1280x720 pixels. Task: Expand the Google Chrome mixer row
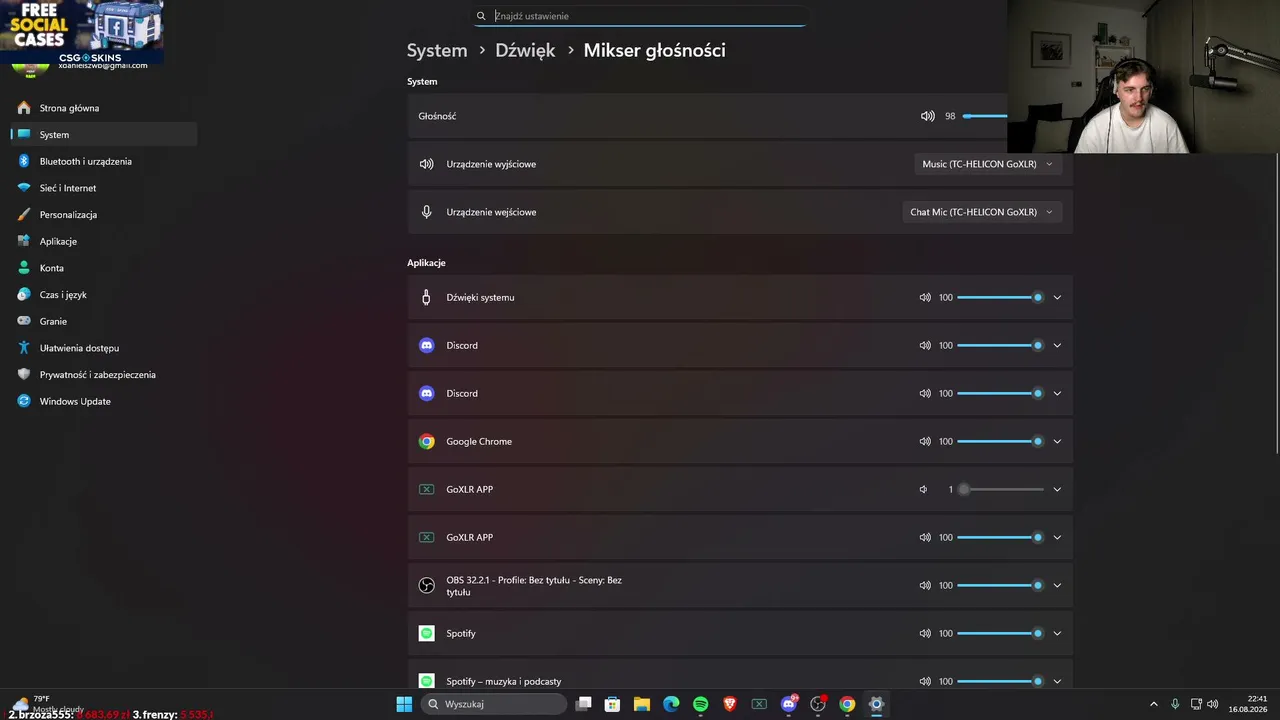[1057, 441]
